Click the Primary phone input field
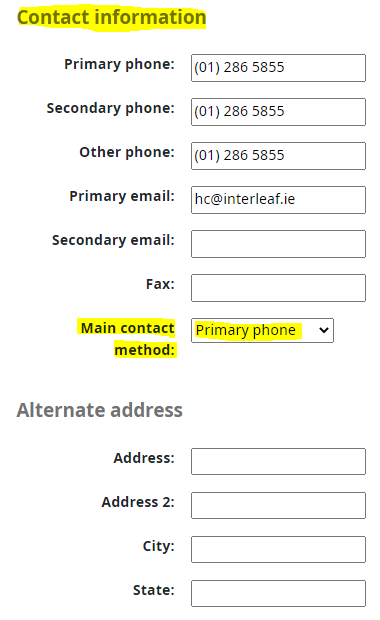Image resolution: width=380 pixels, height=620 pixels. [278, 68]
